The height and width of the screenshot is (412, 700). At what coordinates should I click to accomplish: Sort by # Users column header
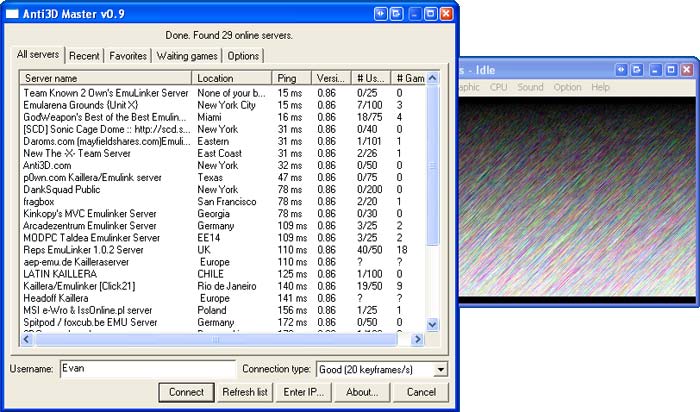point(371,78)
